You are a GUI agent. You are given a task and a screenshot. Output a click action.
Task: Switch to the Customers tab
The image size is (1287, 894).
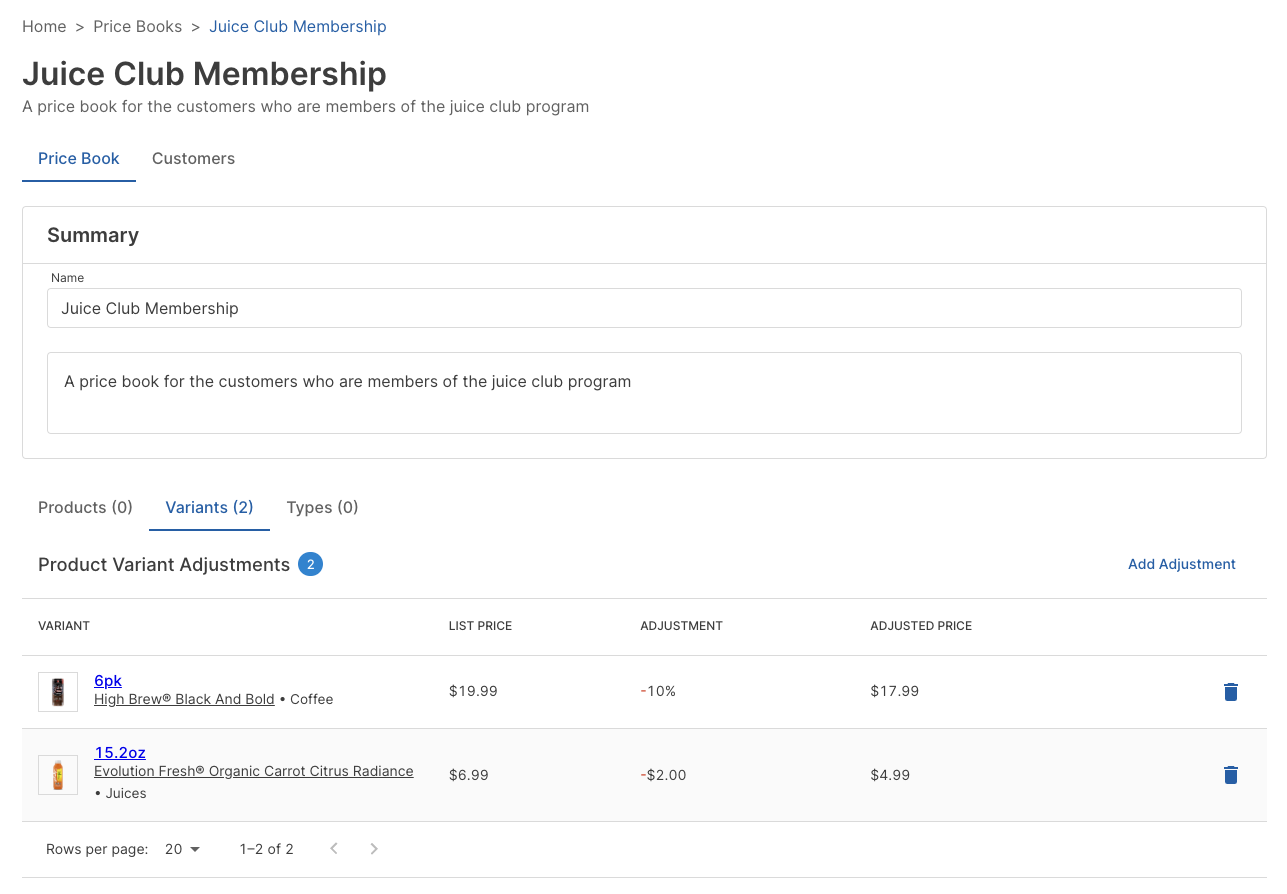point(193,159)
